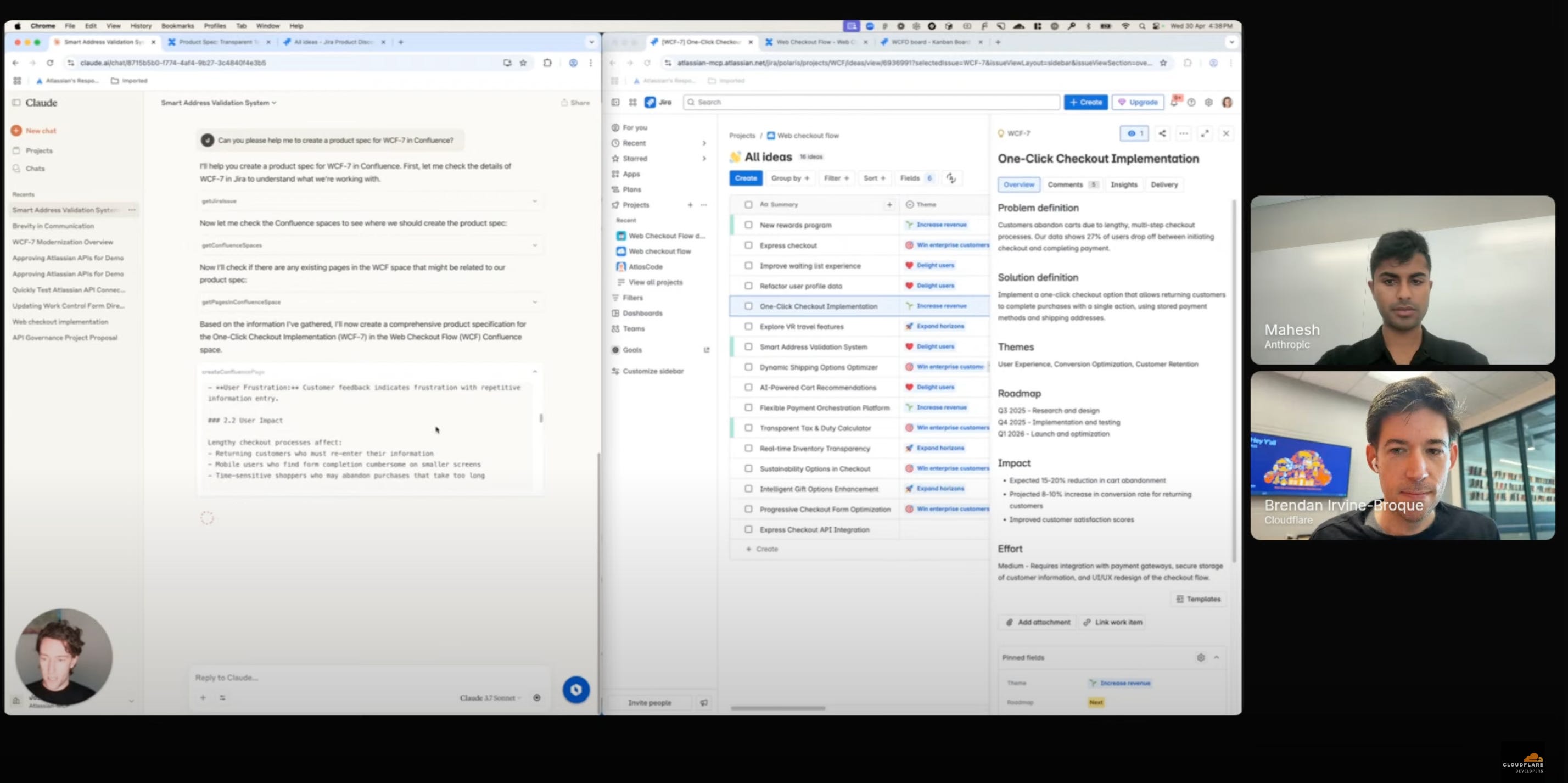Share the WCF-7 idea
This screenshot has height=783, width=1568.
(1162, 133)
